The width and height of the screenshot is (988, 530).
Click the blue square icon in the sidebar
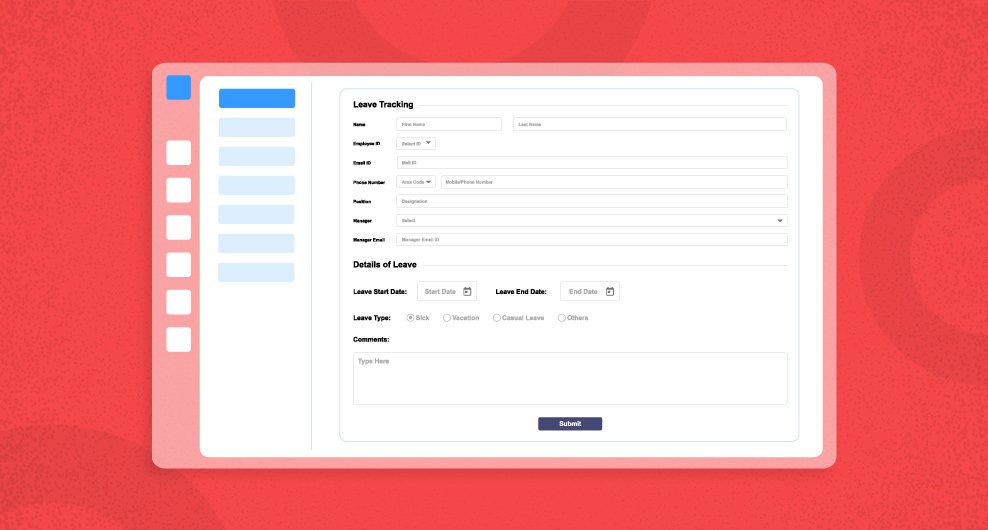point(179,88)
